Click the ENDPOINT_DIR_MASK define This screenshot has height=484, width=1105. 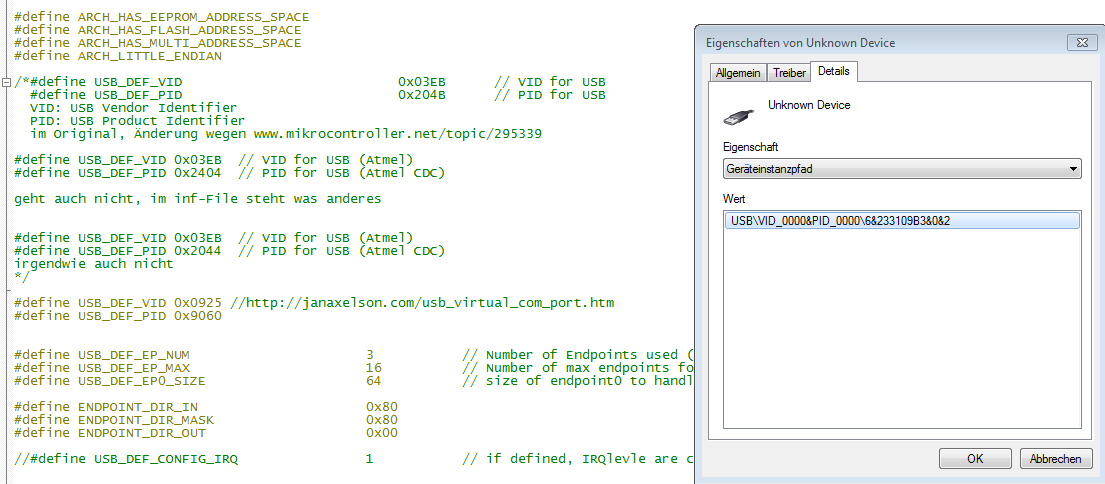click(x=113, y=419)
